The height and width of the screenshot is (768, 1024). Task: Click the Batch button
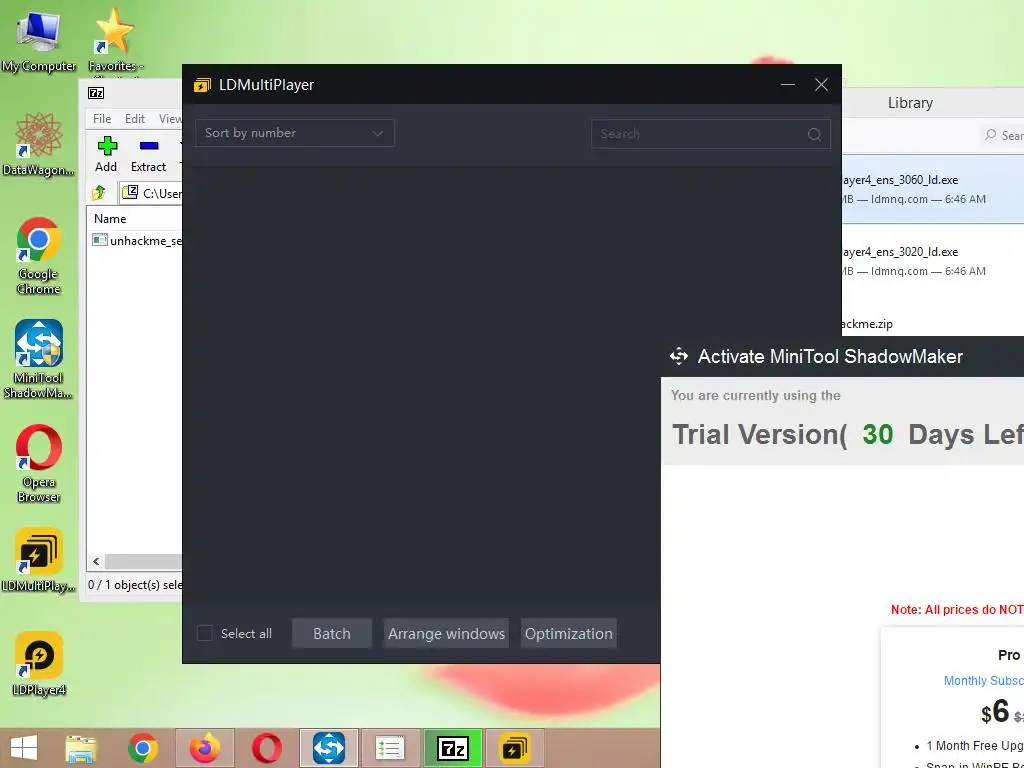[x=332, y=633]
